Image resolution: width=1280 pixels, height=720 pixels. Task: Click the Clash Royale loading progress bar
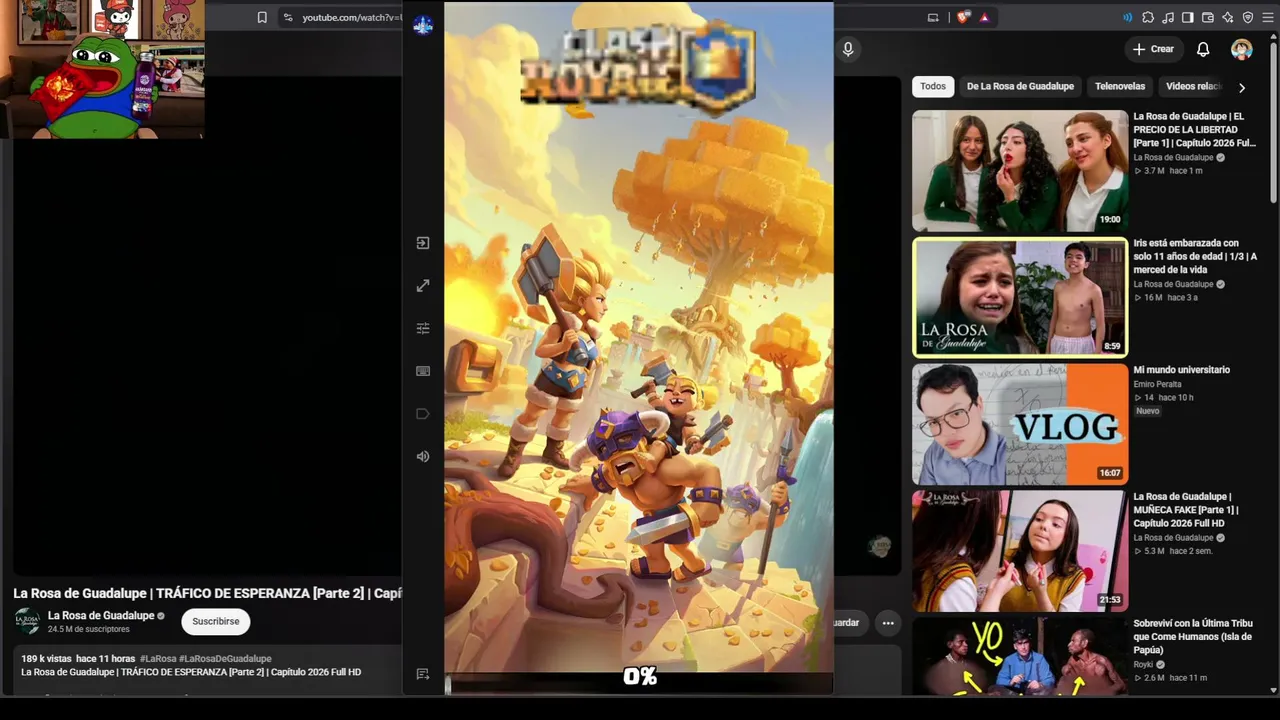click(639, 684)
